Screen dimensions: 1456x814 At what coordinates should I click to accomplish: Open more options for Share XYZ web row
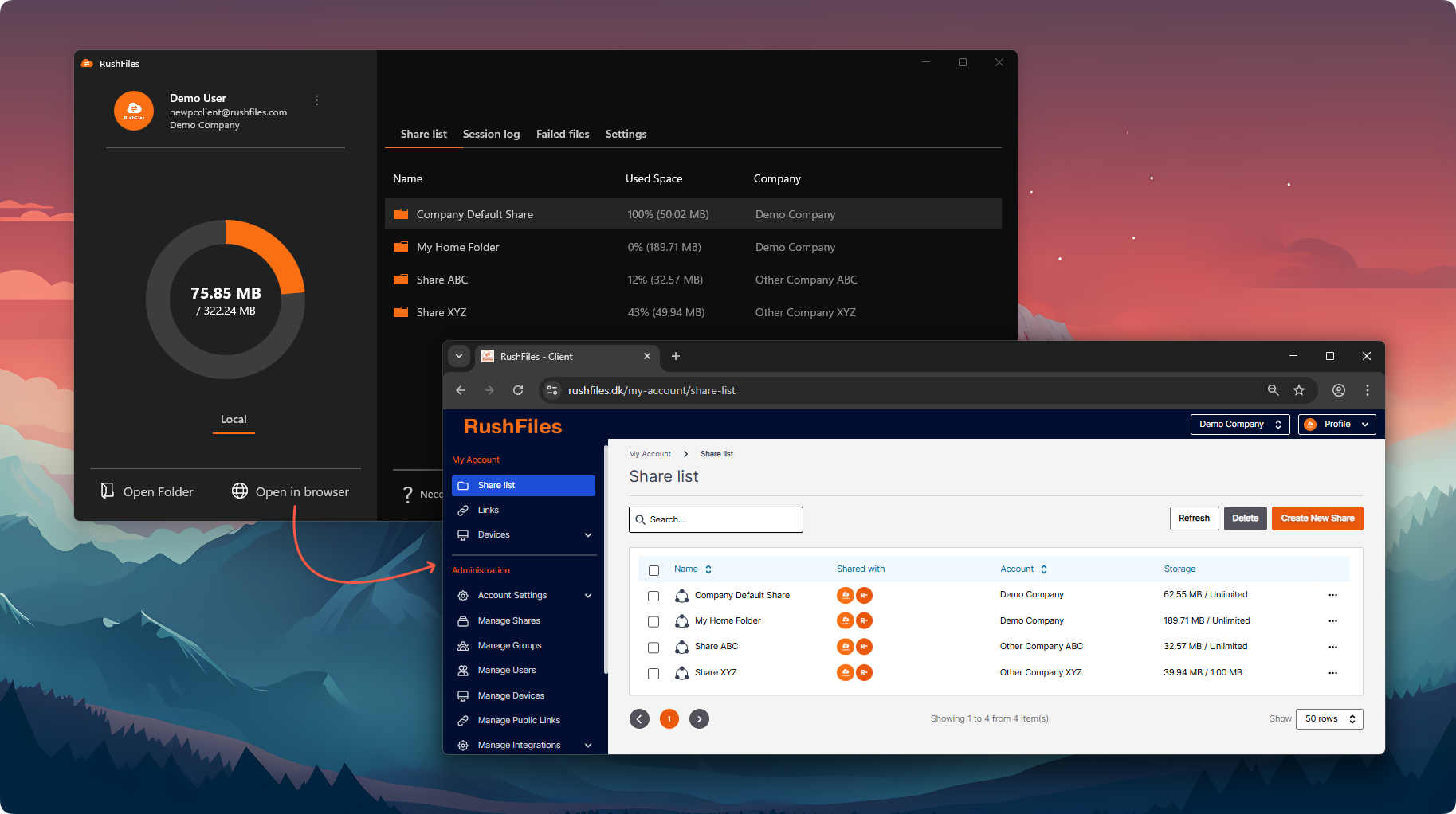click(1332, 673)
